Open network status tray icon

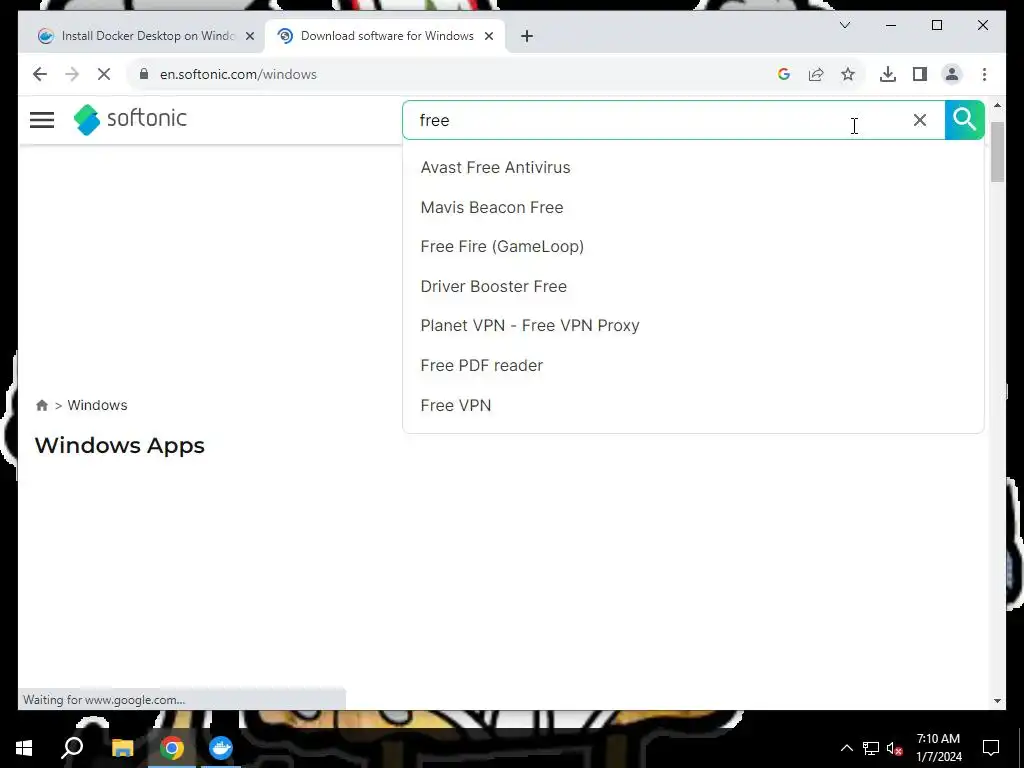871,748
